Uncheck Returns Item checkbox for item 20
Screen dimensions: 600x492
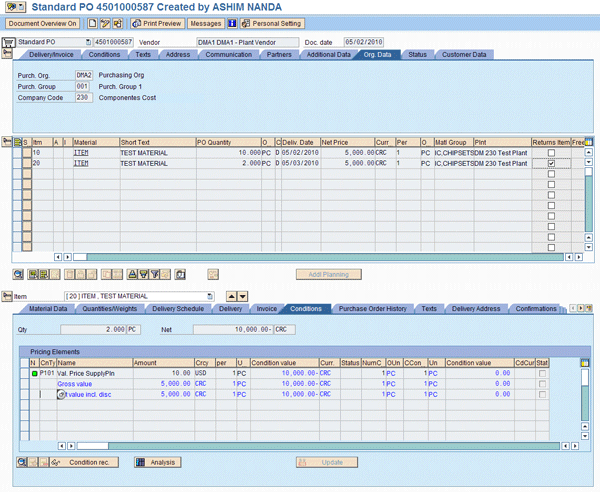point(551,163)
